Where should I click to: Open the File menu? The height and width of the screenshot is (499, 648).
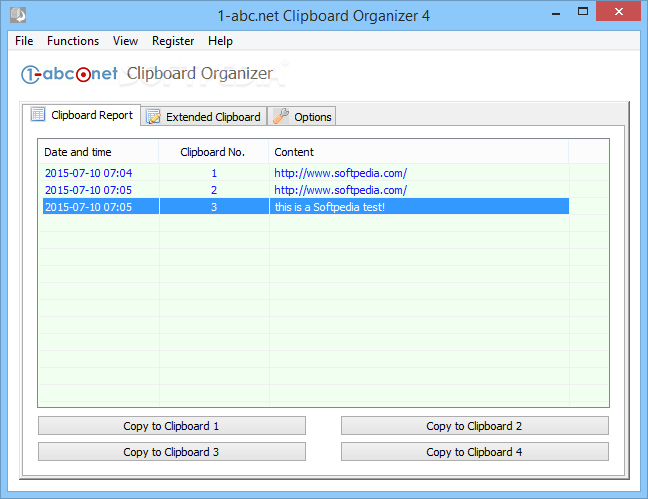pyautogui.click(x=24, y=41)
